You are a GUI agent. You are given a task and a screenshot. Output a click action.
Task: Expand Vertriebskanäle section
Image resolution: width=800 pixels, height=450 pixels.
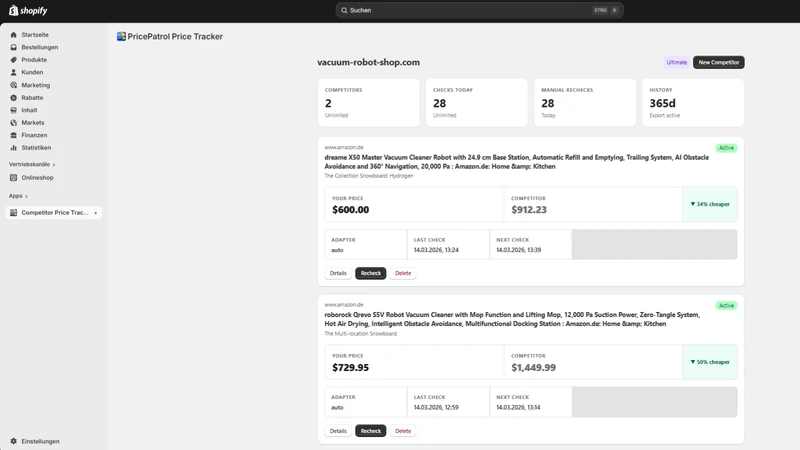pos(32,164)
